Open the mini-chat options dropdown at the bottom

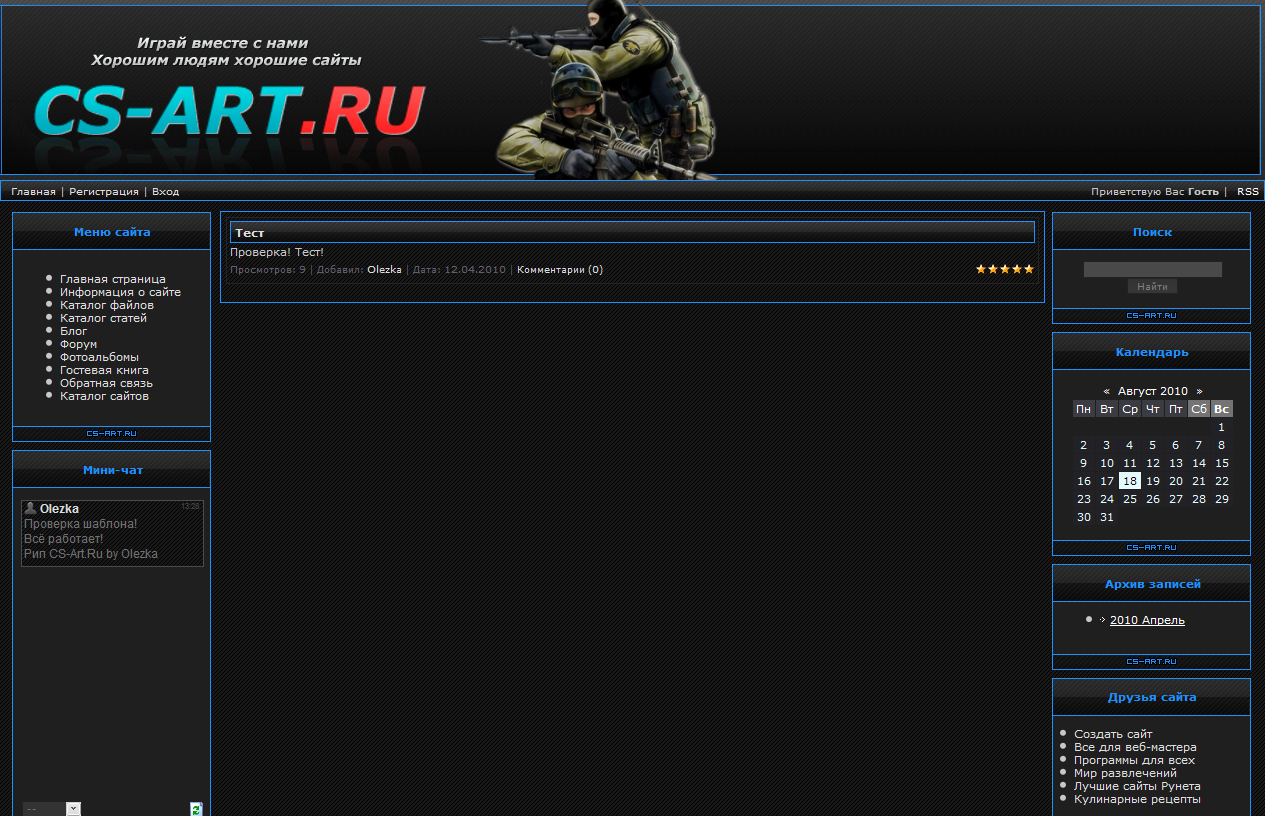click(52, 808)
